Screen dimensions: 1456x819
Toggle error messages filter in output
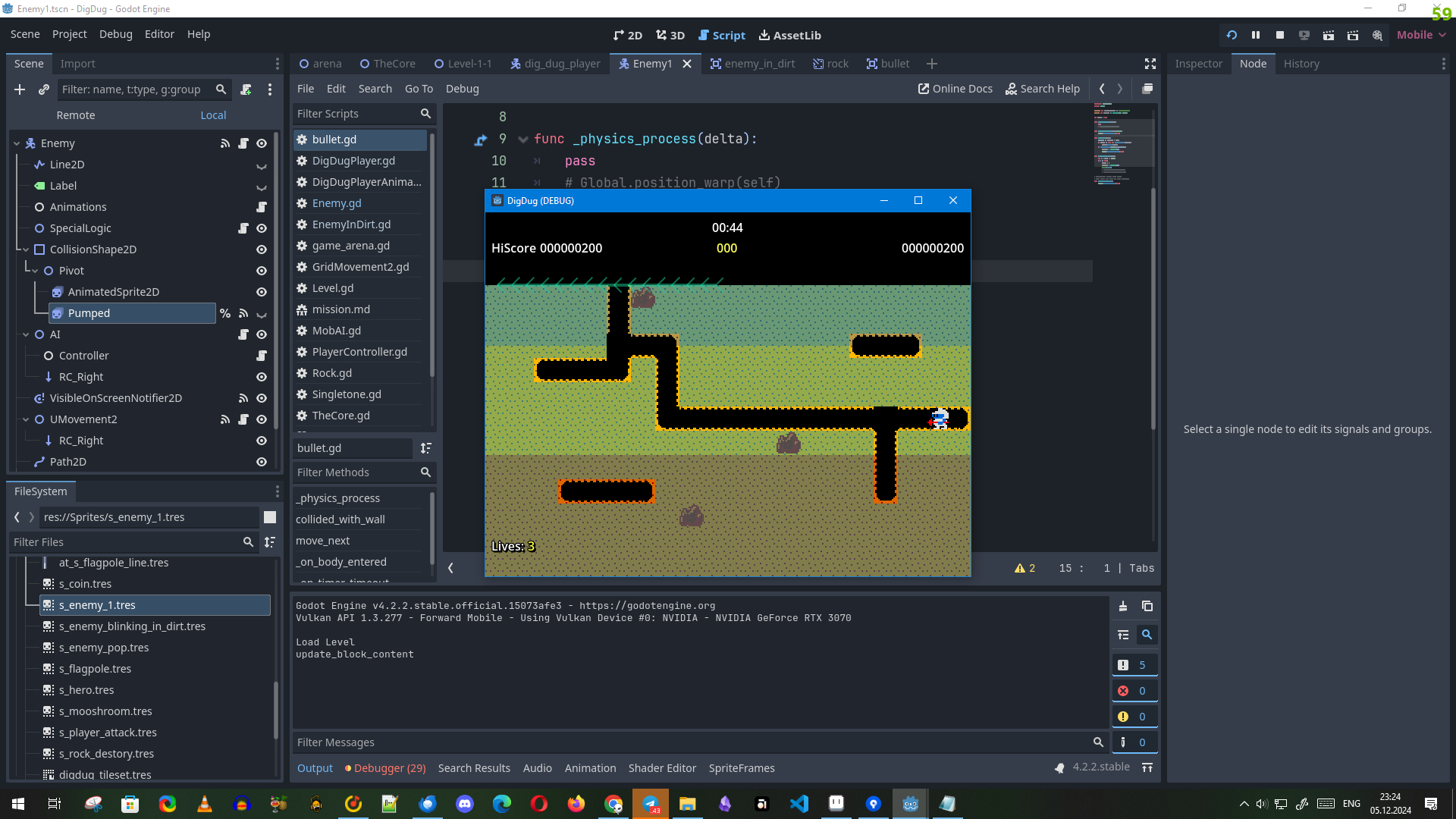coord(1134,691)
